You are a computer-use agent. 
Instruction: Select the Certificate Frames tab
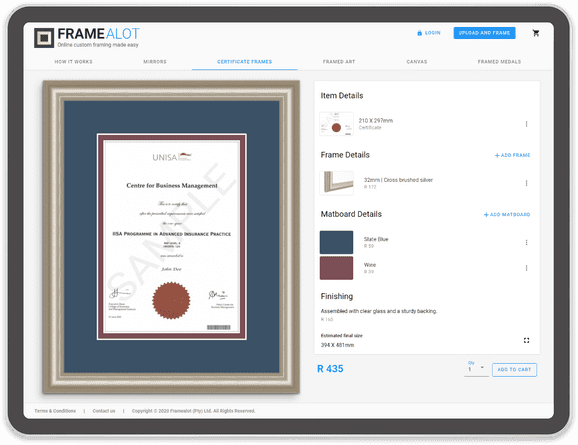(244, 62)
